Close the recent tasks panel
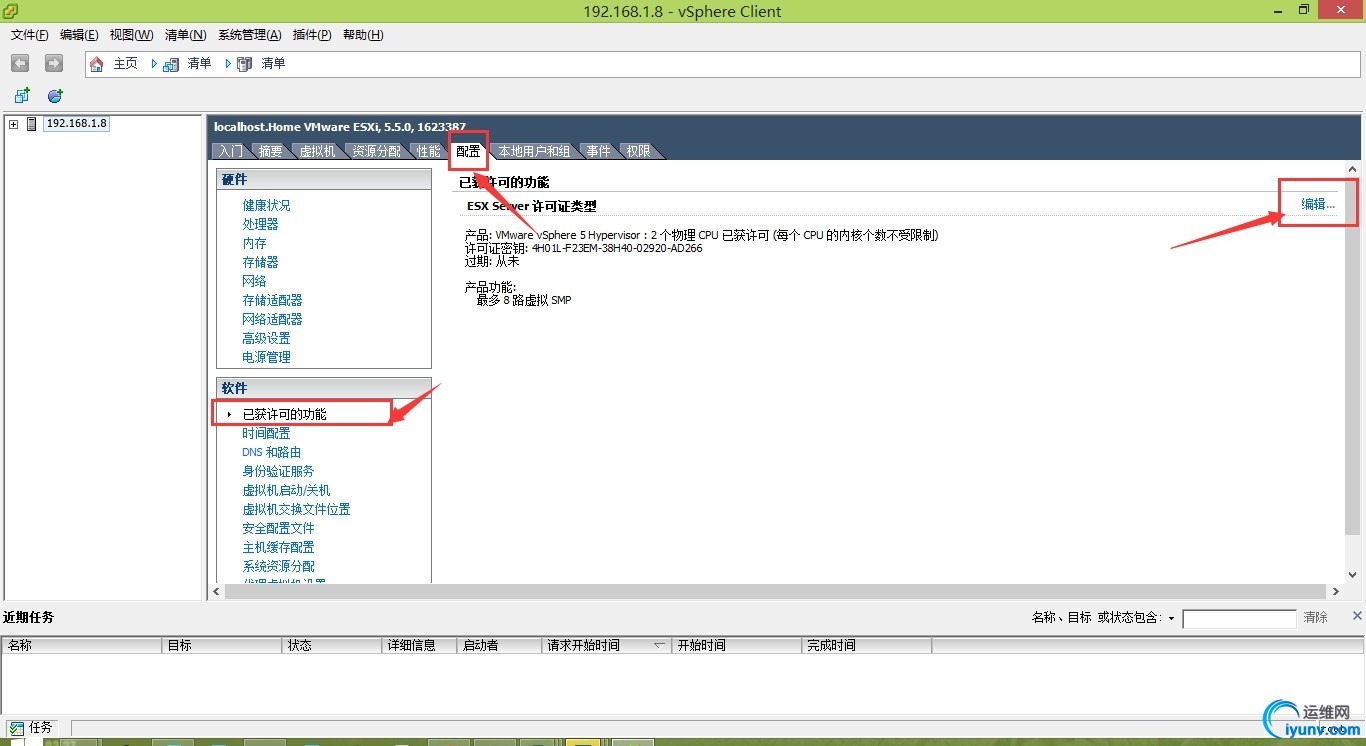This screenshot has height=746, width=1366. (x=1357, y=616)
